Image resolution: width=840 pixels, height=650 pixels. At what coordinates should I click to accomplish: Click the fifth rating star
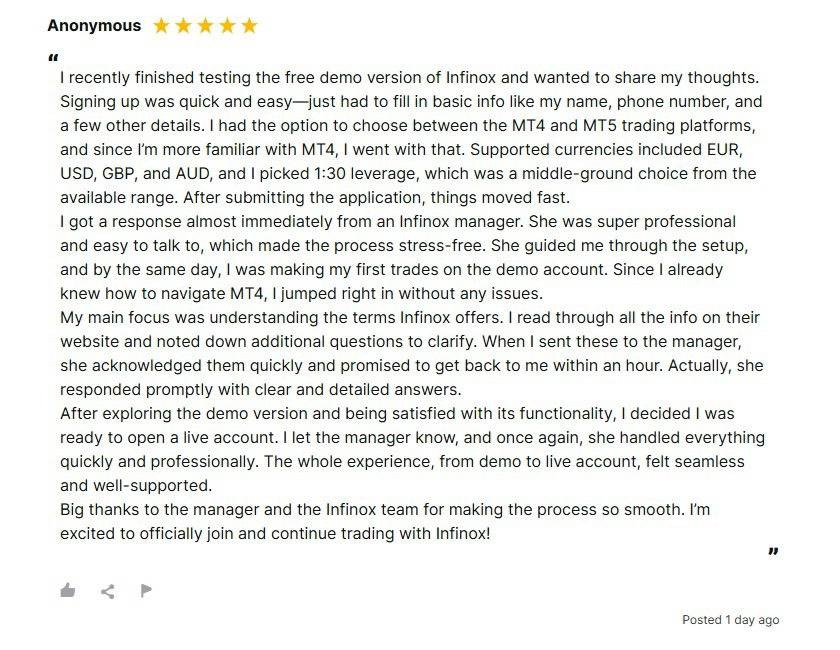[250, 26]
